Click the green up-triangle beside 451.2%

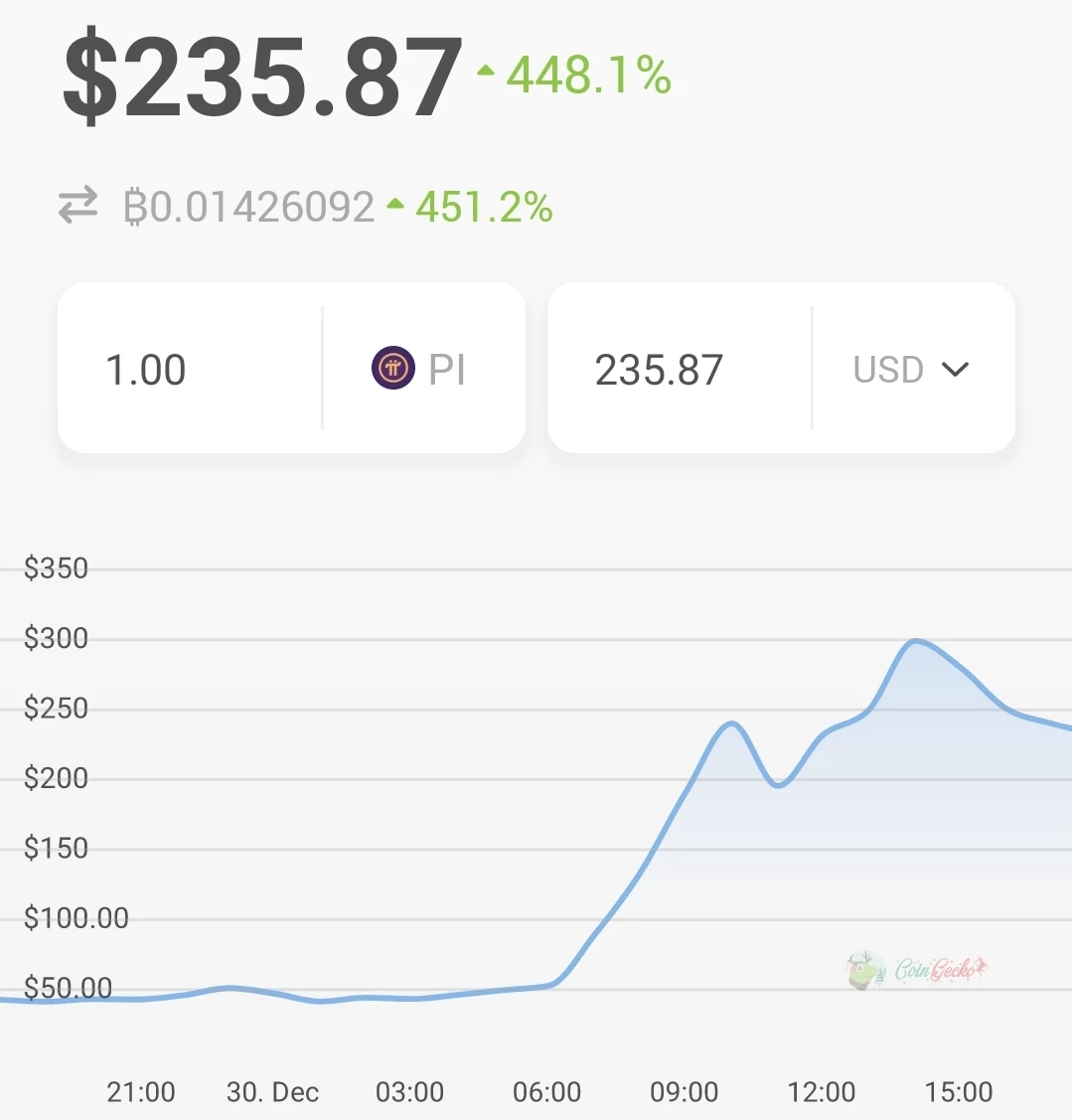tap(395, 205)
